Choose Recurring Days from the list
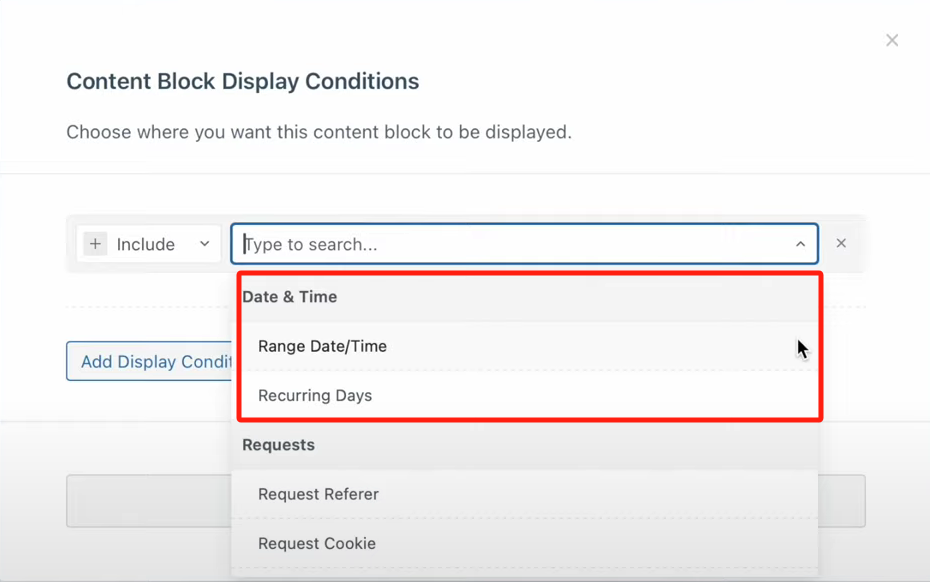 pyautogui.click(x=315, y=395)
